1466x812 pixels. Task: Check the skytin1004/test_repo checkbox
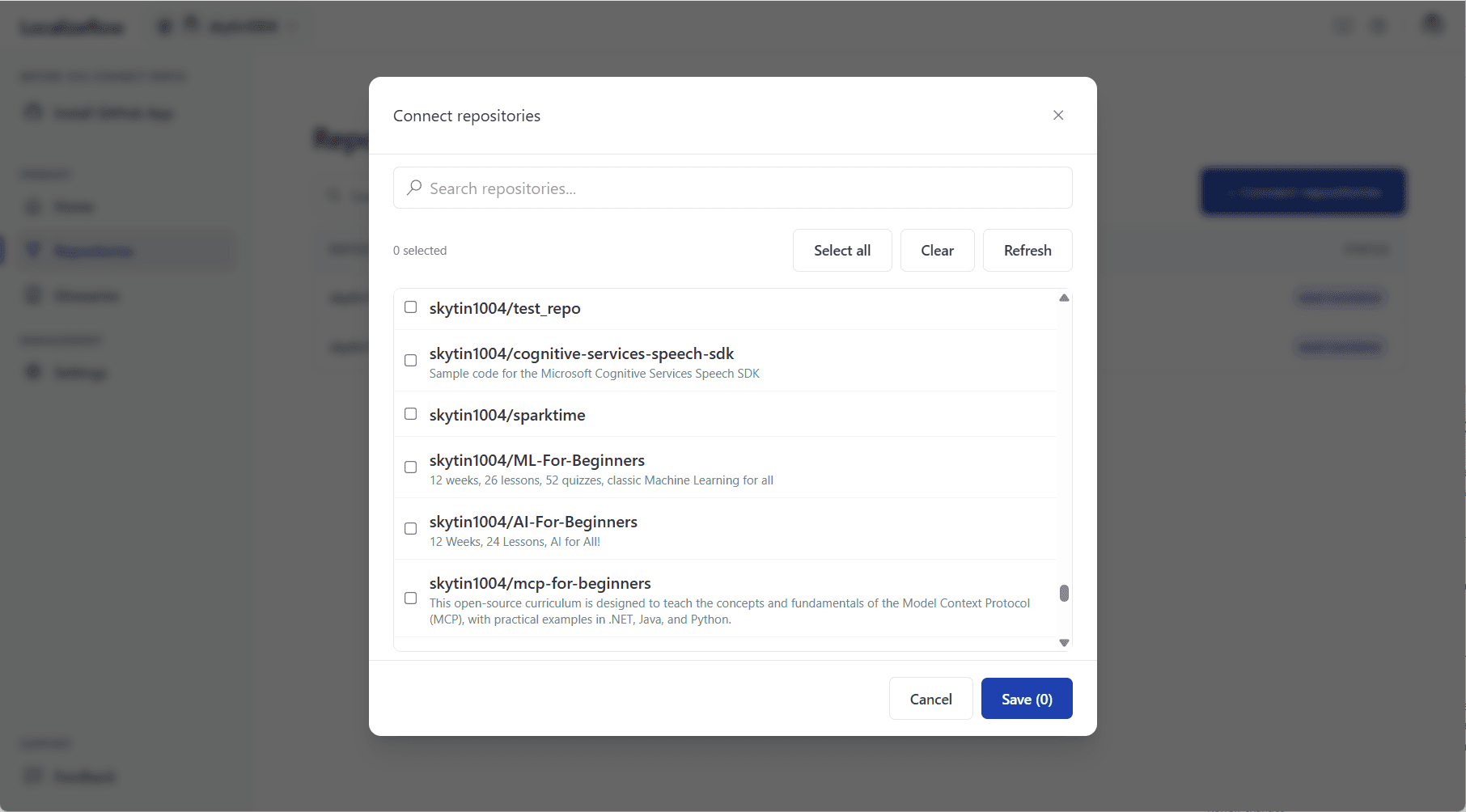pos(411,307)
